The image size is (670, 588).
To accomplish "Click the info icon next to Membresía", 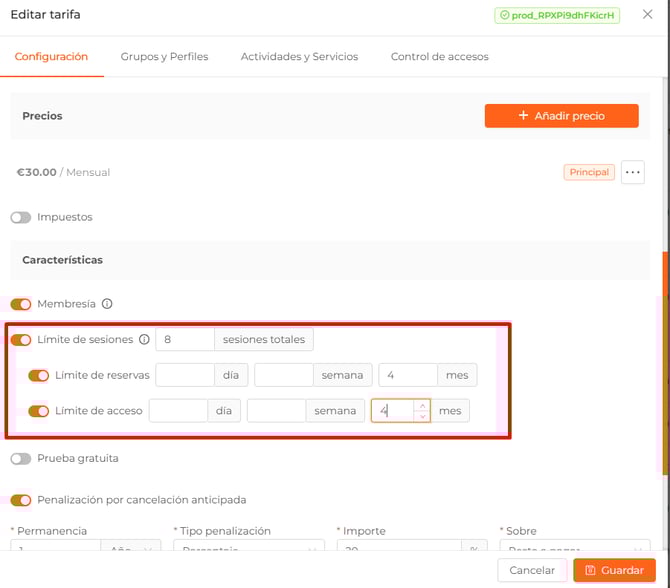I will pos(107,304).
